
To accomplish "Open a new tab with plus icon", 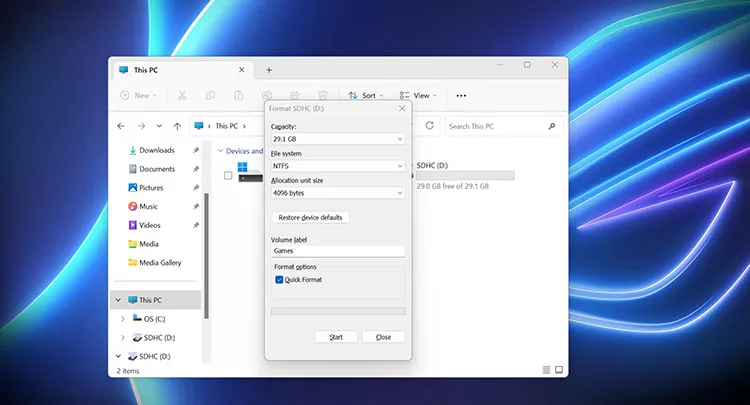I will [268, 70].
